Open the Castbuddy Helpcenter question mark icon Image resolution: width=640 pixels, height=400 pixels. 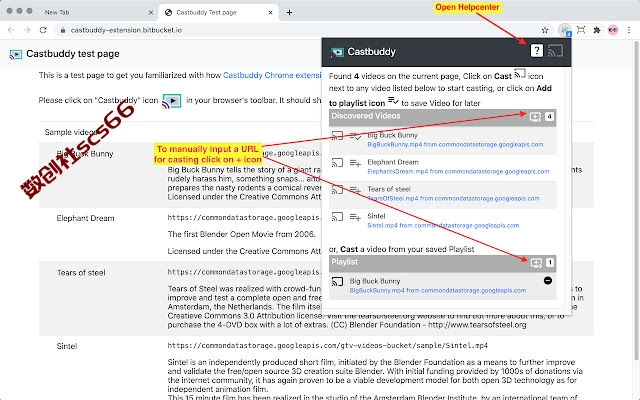coord(536,51)
